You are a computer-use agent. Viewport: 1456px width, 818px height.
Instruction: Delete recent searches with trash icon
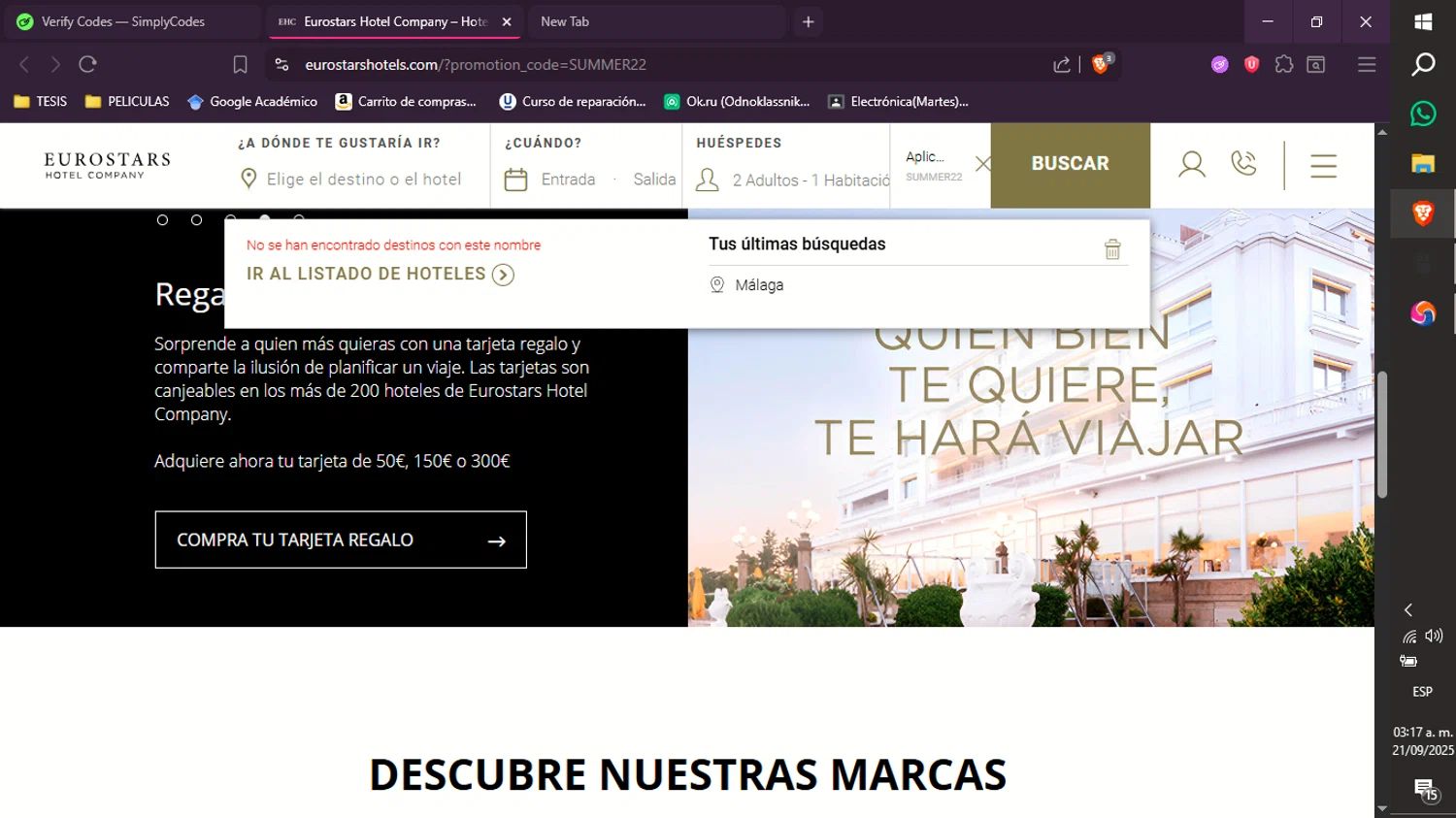[1112, 249]
